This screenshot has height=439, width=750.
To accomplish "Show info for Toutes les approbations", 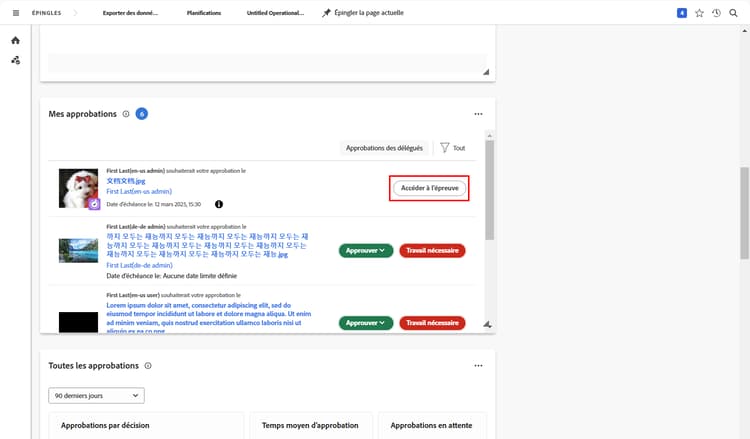I will pyautogui.click(x=148, y=366).
